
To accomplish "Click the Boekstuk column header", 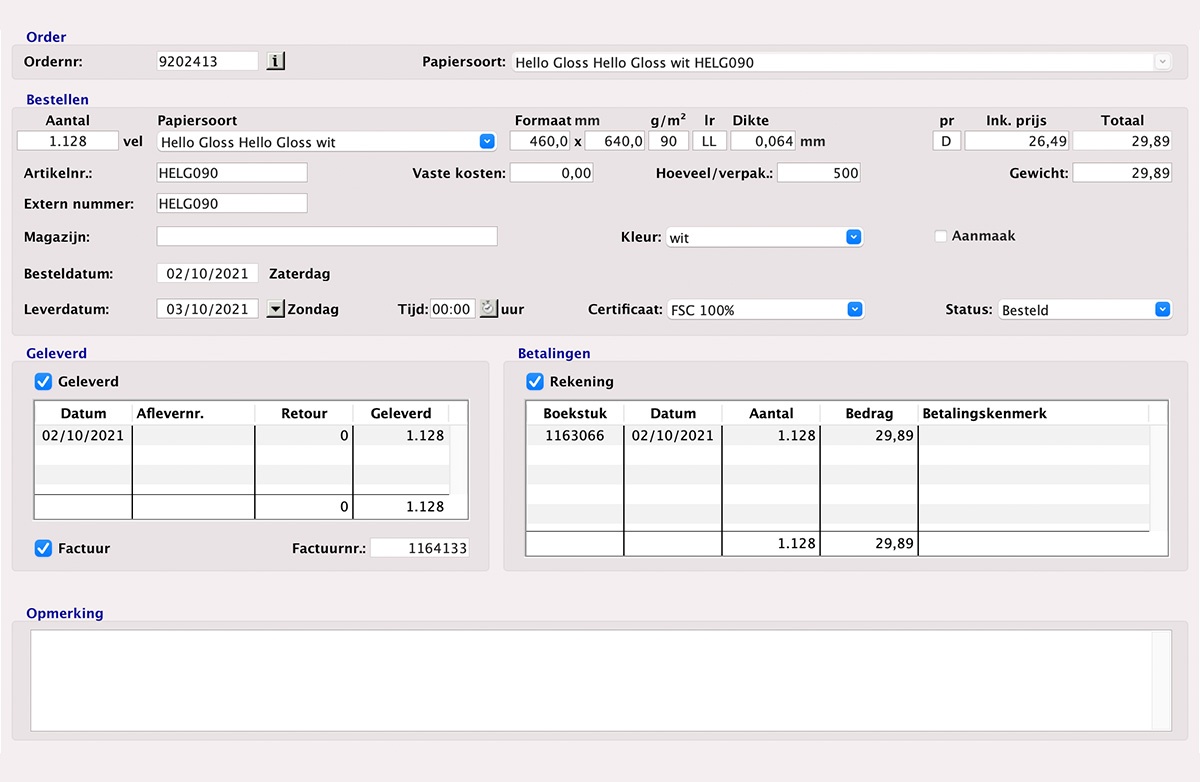I will pos(575,413).
